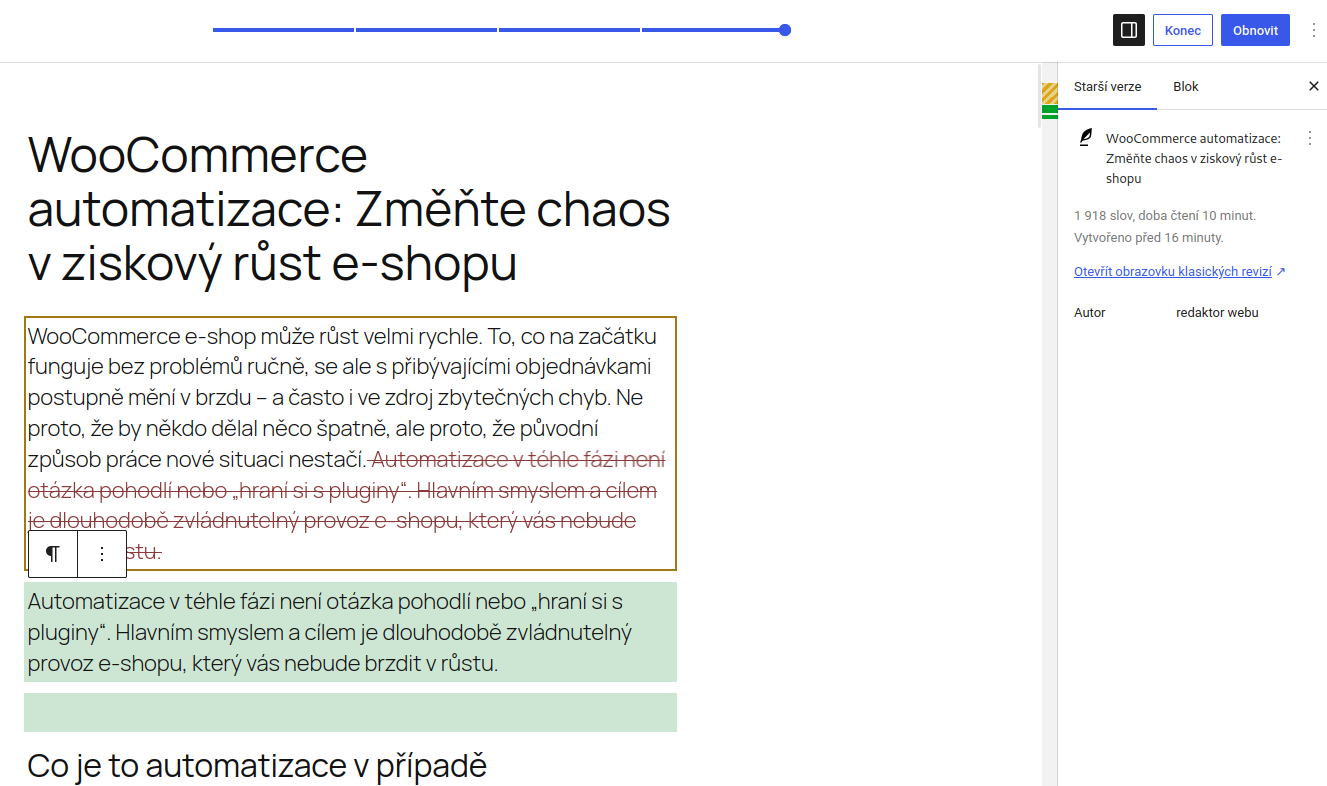Switch to the Blok tab

click(x=1186, y=87)
